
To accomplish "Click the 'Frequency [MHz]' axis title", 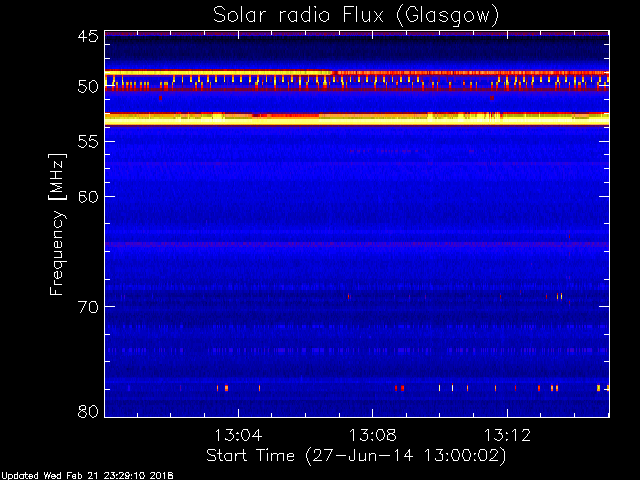I will point(57,224).
